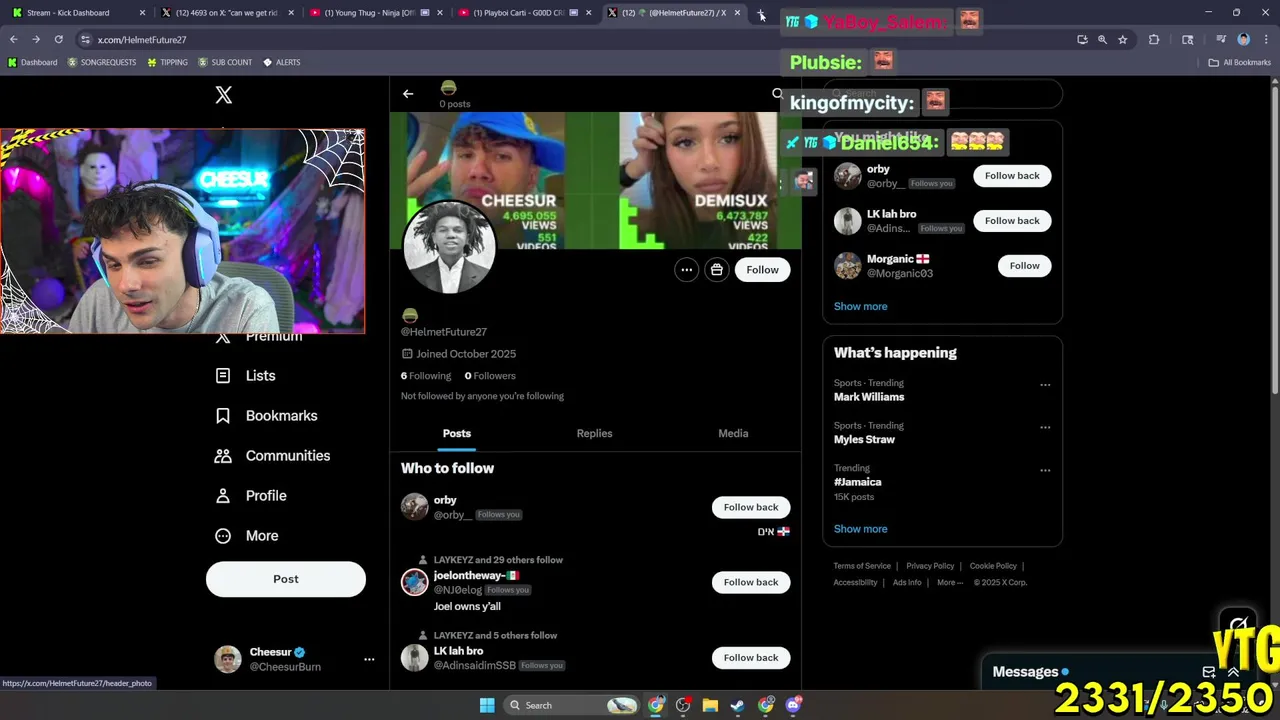This screenshot has width=1280, height=720.
Task: Open the Terms of Service link
Action: pos(862,566)
